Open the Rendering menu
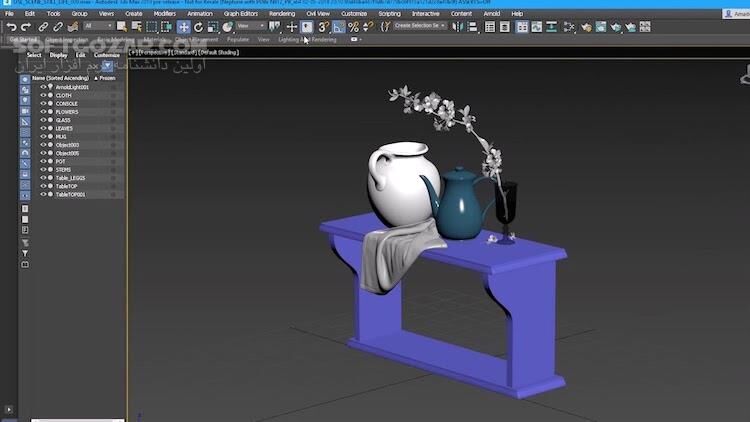Image resolution: width=750 pixels, height=422 pixels. [282, 14]
